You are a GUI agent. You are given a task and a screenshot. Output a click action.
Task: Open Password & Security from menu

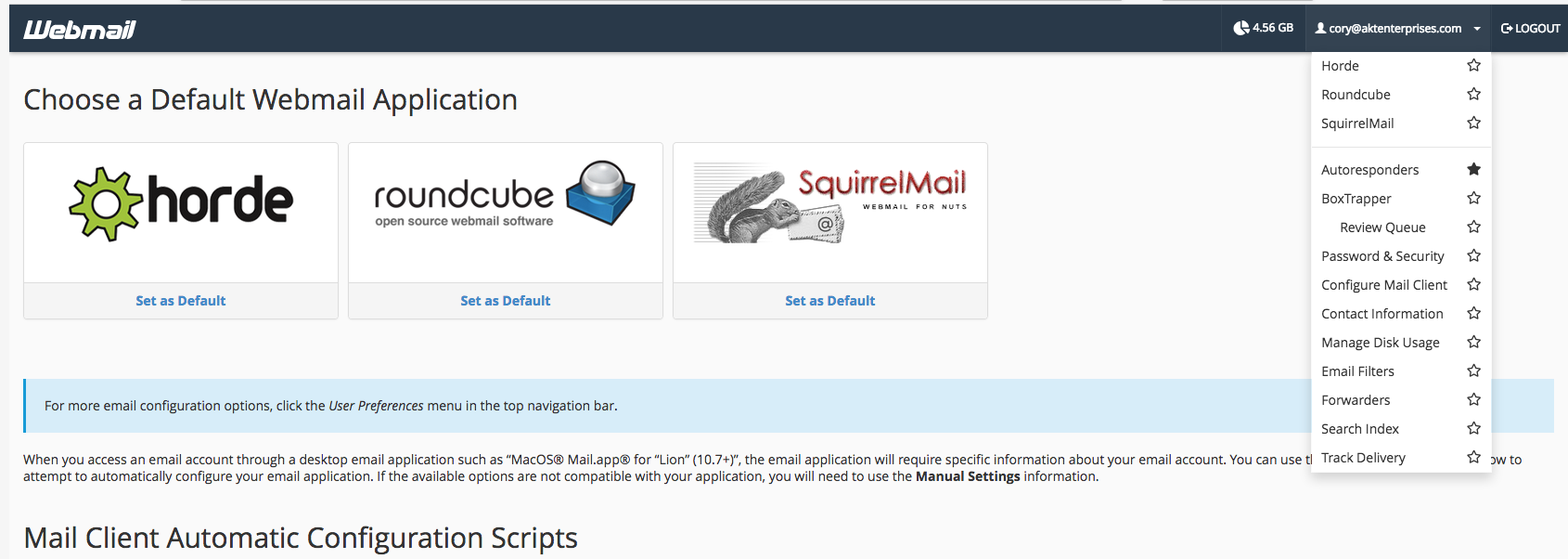pyautogui.click(x=1382, y=256)
